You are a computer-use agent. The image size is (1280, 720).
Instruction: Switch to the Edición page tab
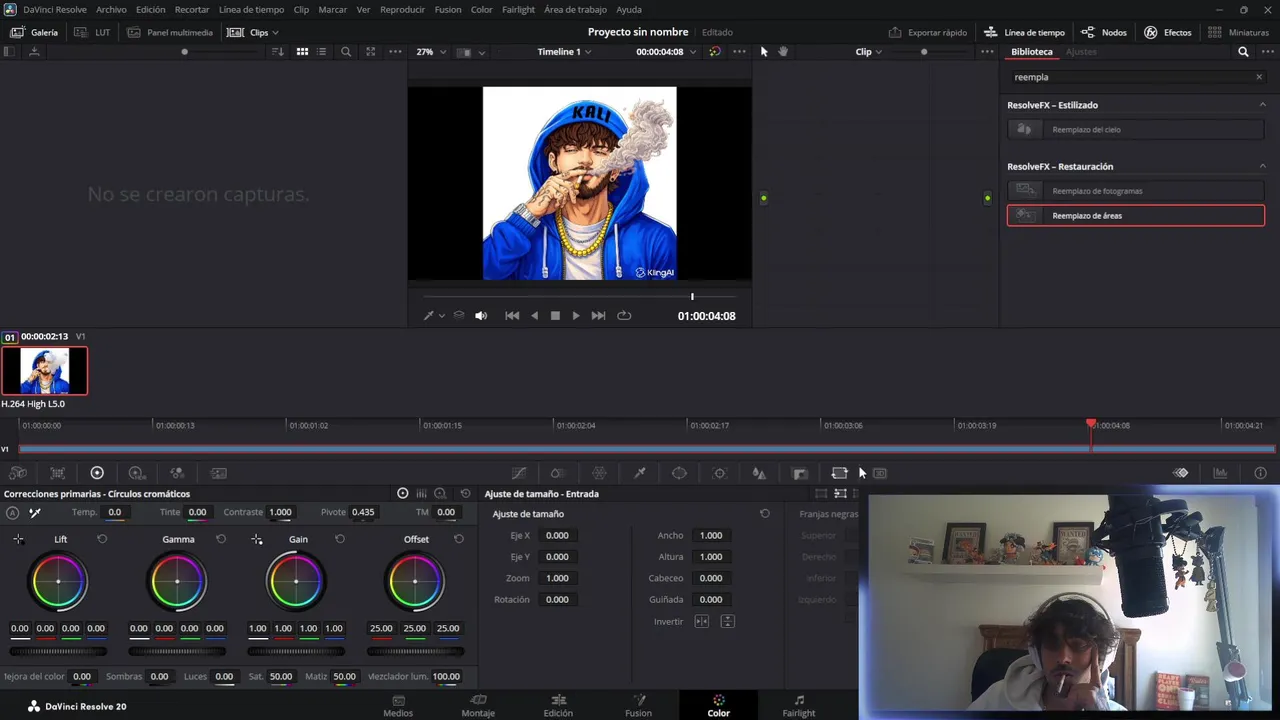pyautogui.click(x=558, y=705)
